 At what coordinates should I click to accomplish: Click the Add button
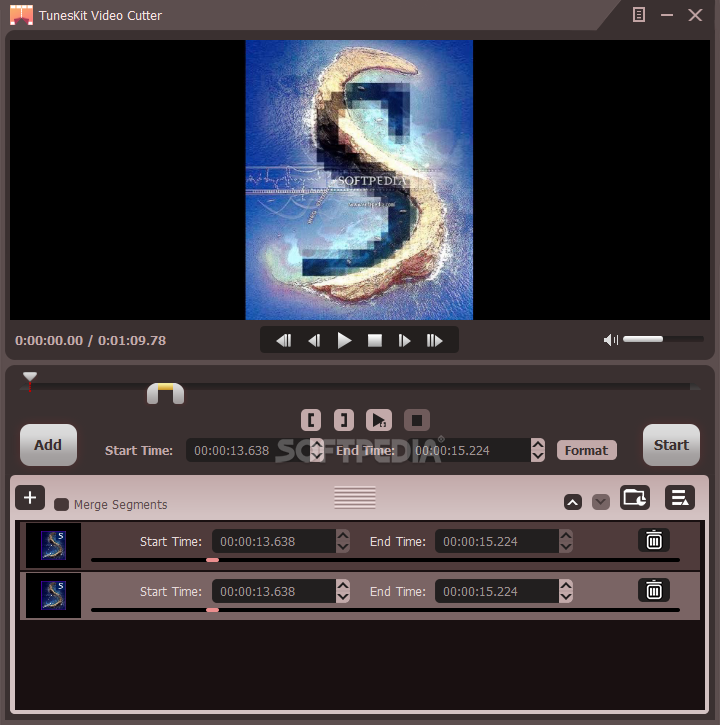(x=48, y=445)
